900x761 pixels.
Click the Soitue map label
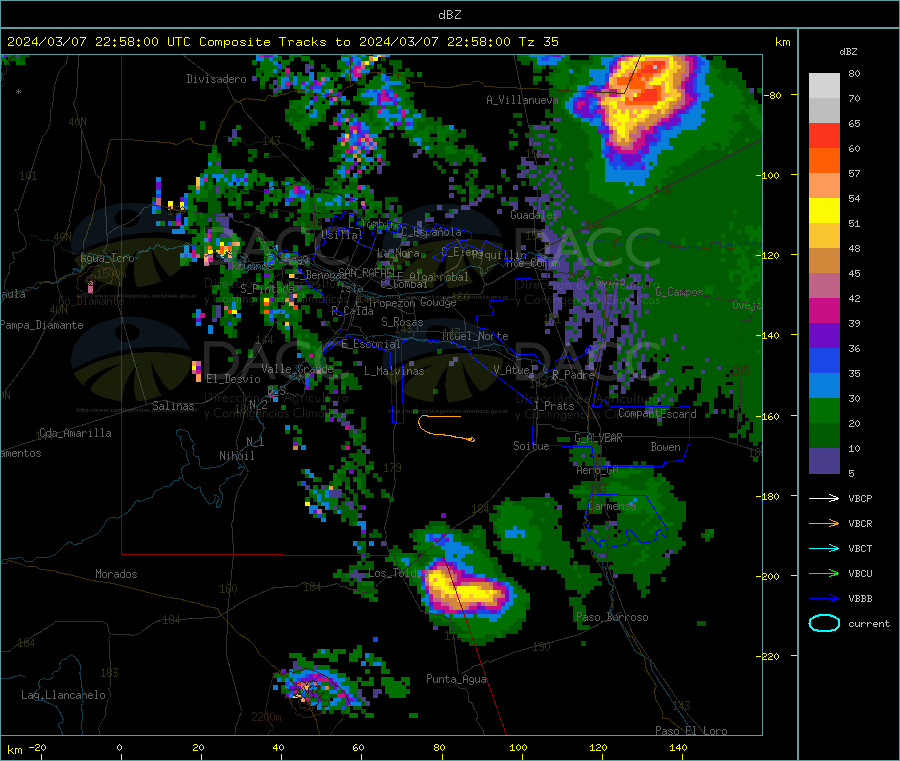click(x=531, y=446)
